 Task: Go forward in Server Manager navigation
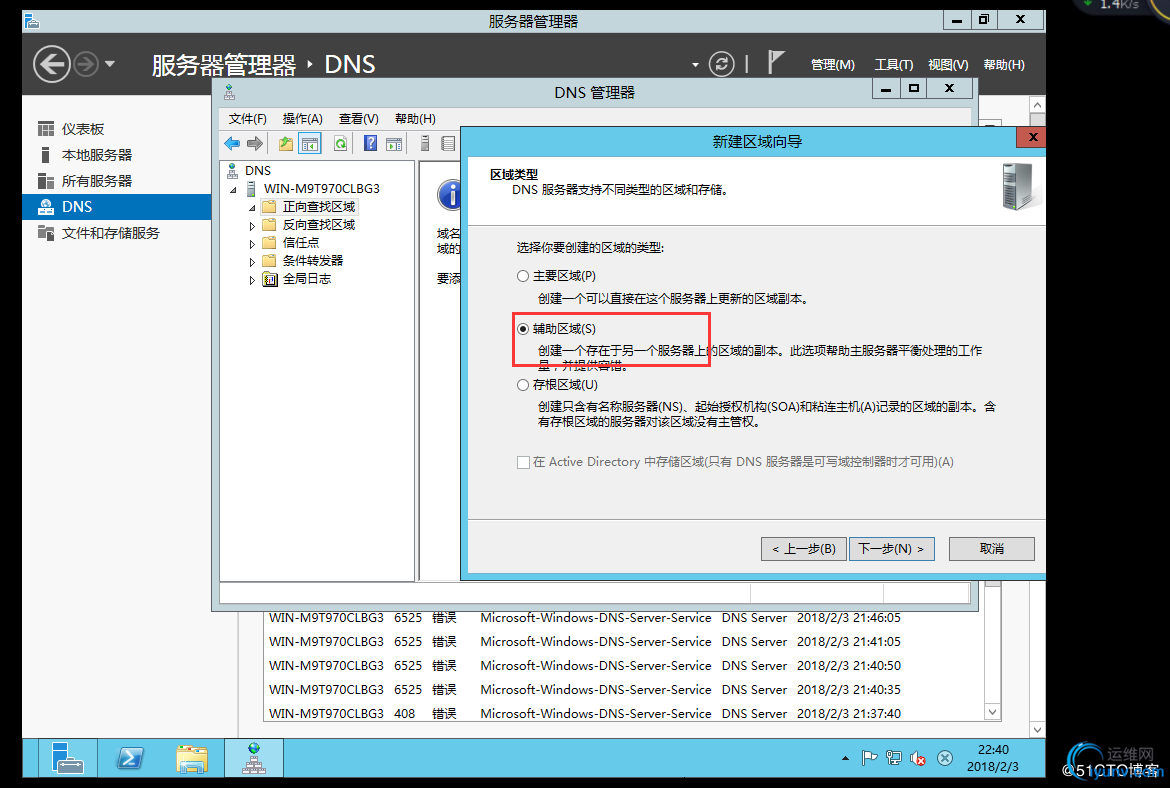tap(87, 64)
